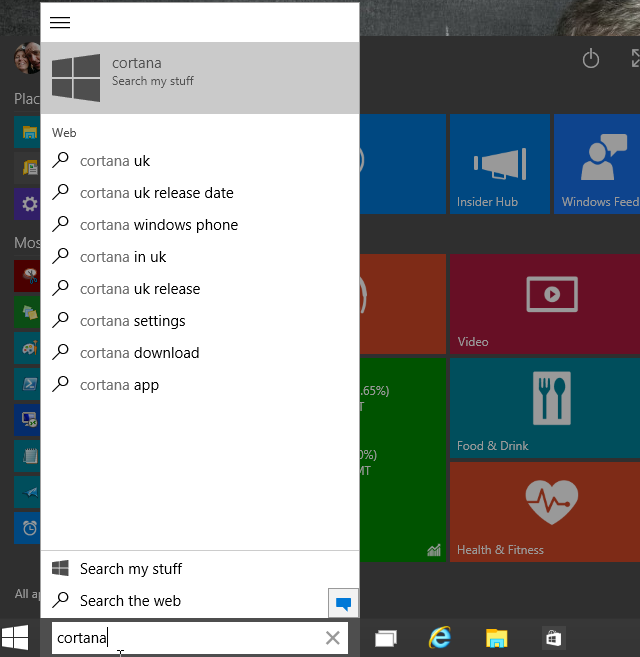Image resolution: width=640 pixels, height=657 pixels.
Task: Select suggestion 'cortana uk release'
Action: [200, 289]
